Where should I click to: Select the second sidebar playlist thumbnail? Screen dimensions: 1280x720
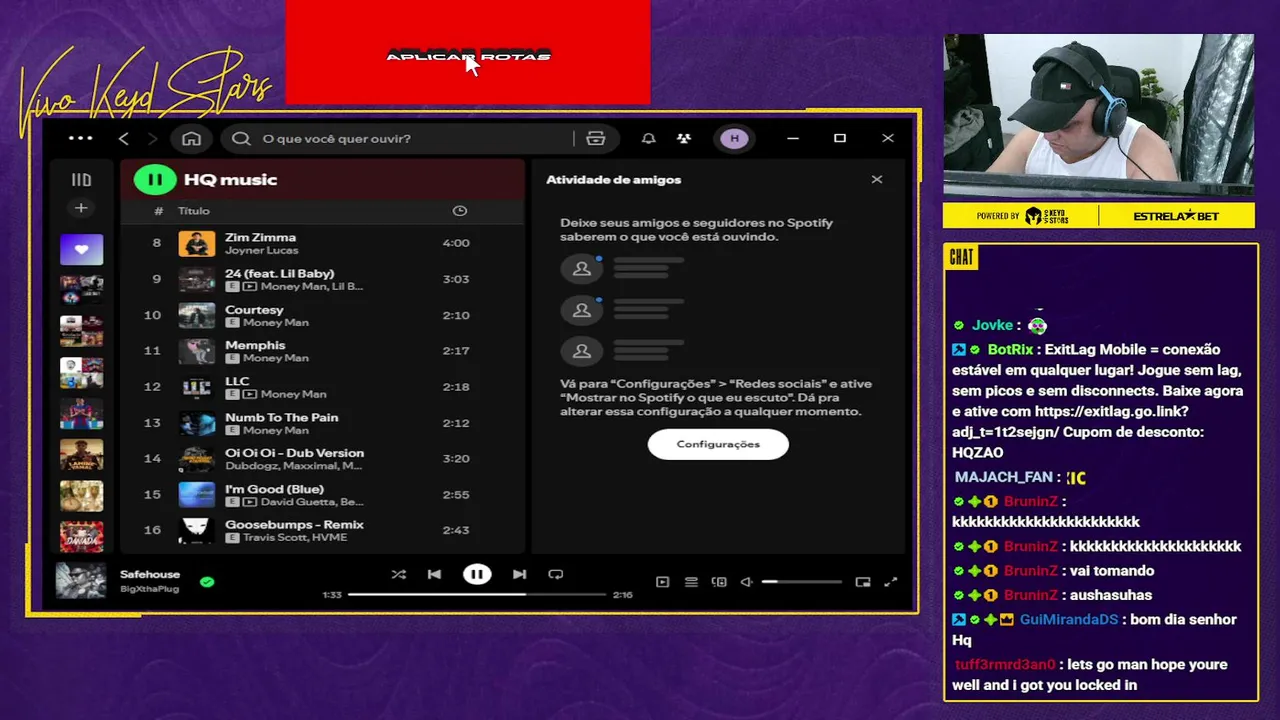pos(81,290)
